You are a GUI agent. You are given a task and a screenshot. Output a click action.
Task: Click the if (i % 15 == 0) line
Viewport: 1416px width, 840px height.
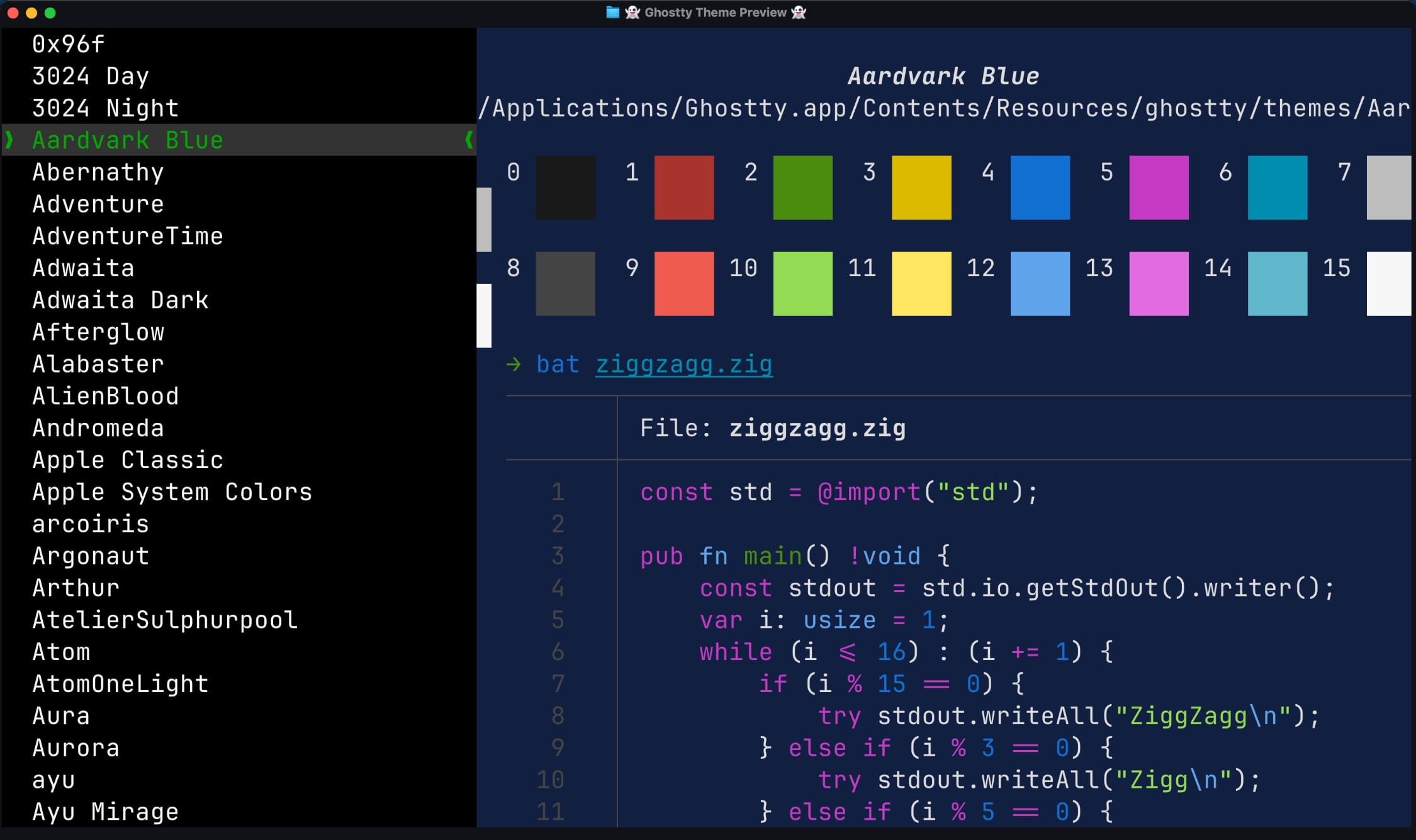(x=891, y=684)
